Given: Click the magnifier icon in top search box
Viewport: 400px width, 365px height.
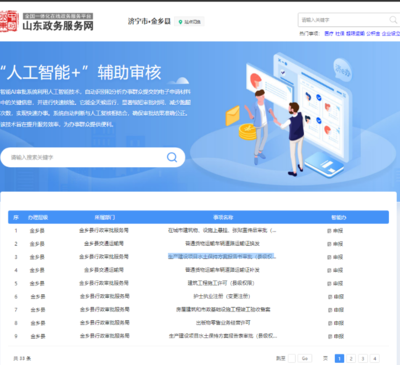Looking at the screenshot, I should click(393, 20).
